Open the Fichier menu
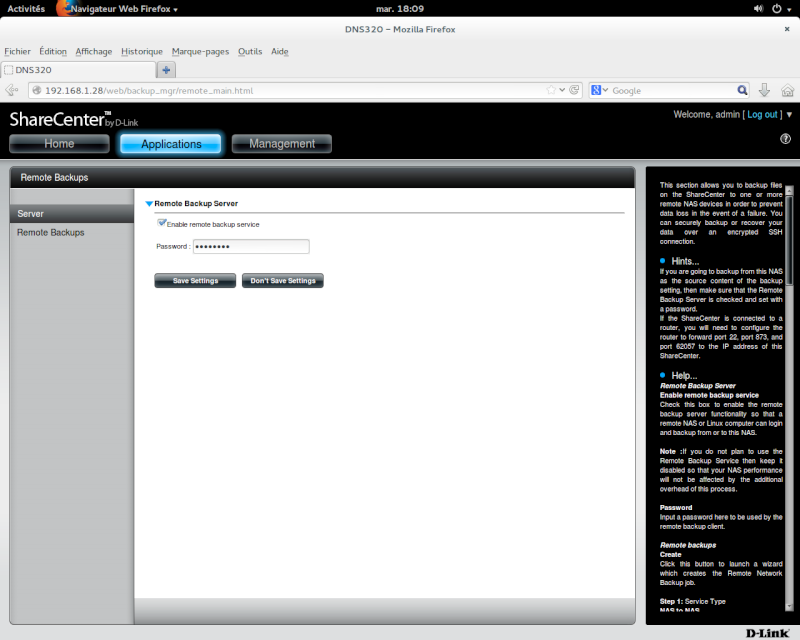This screenshot has height=640, width=800. coord(17,52)
